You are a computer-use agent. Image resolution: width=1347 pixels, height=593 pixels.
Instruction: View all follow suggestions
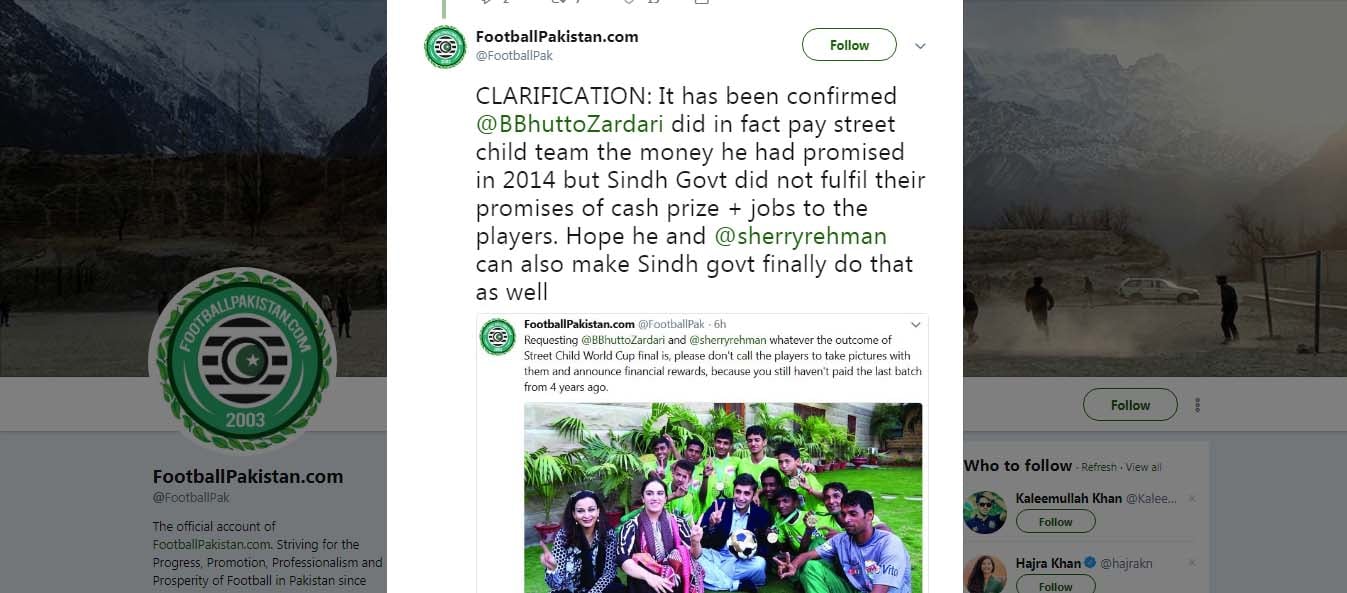click(x=1143, y=467)
